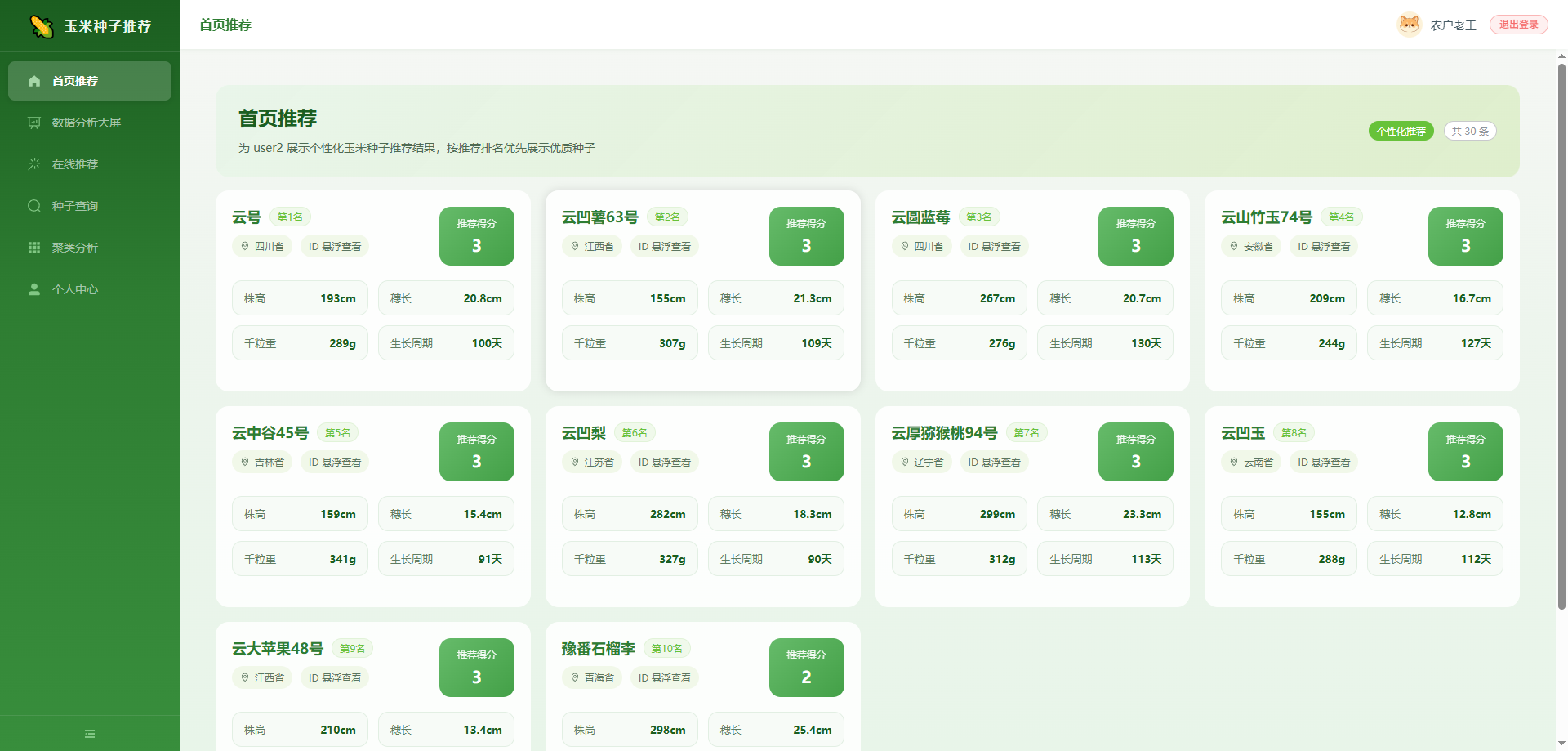Click the 推荐得分 badge on 云号 card
The image size is (1568, 751).
477,236
